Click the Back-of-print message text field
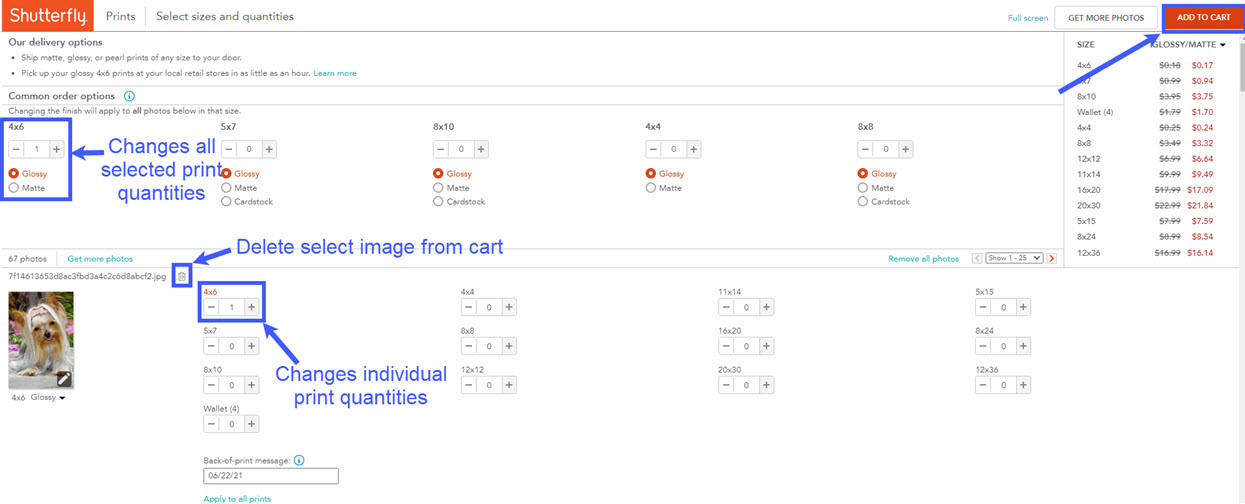Viewport: 1245px width, 504px height. (x=271, y=477)
